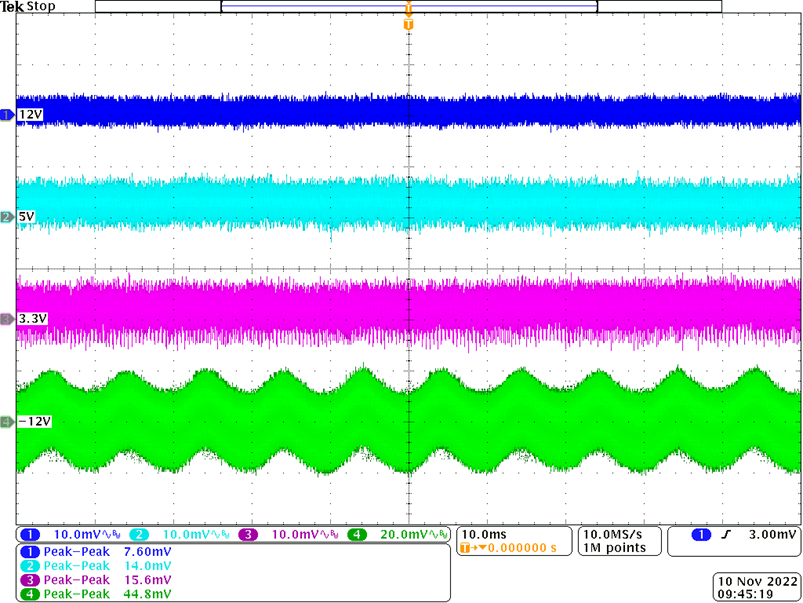Click the 10 Nov 2022 date readout
The height and width of the screenshot is (603, 803).
click(757, 581)
